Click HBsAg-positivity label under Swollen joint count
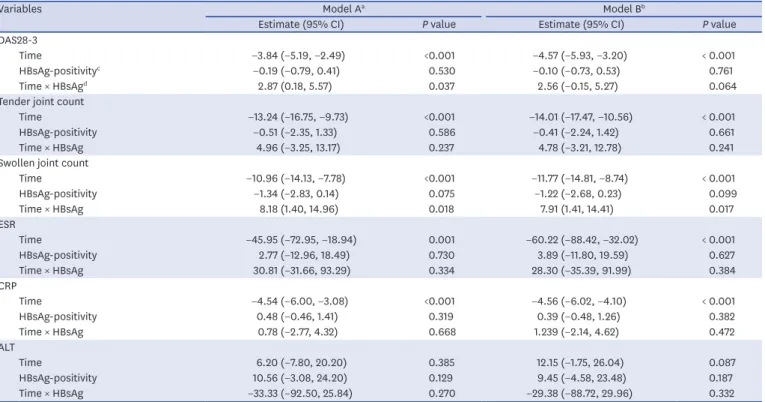The width and height of the screenshot is (765, 402). coord(58,194)
